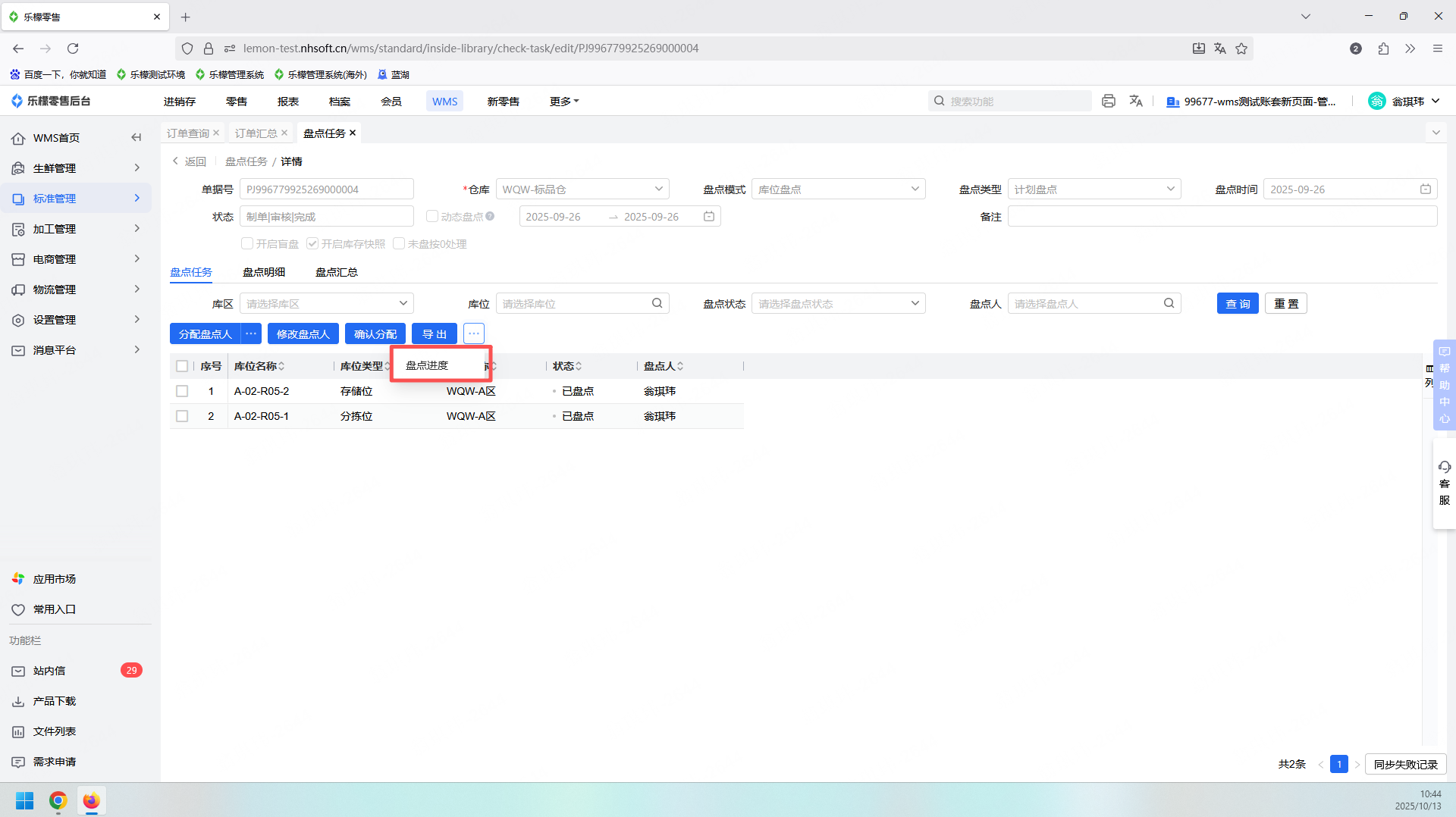Screen dimensions: 1456x817
Task: Check the row for A-02-R05-2
Action: click(x=182, y=391)
